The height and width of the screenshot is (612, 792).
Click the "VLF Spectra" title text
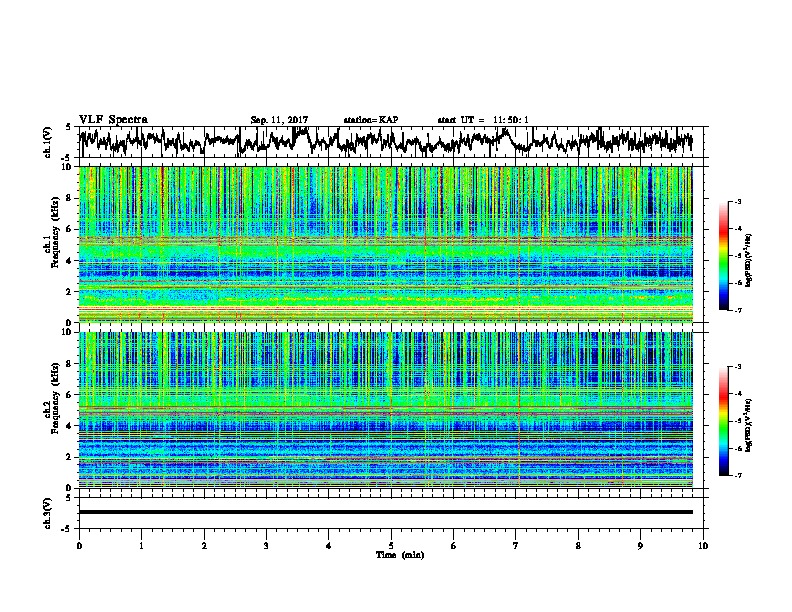point(113,119)
